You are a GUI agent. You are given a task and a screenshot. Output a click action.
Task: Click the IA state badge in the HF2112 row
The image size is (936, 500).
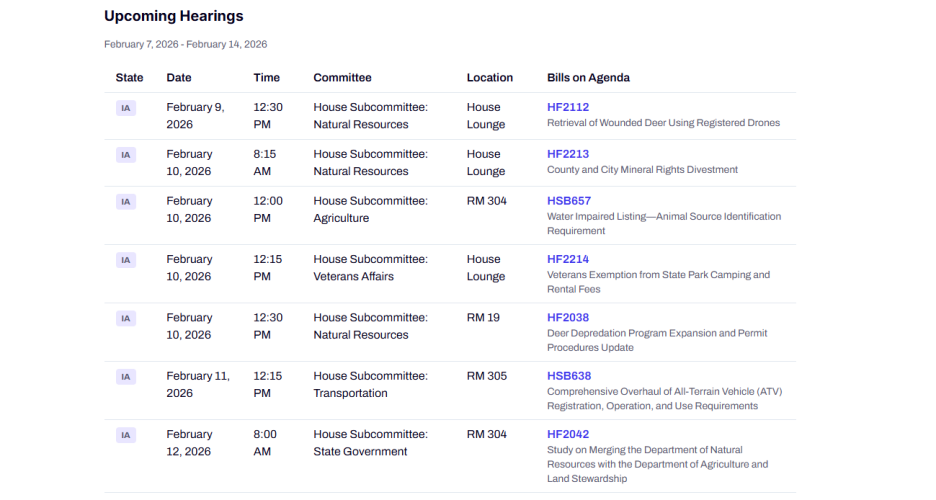(x=126, y=108)
